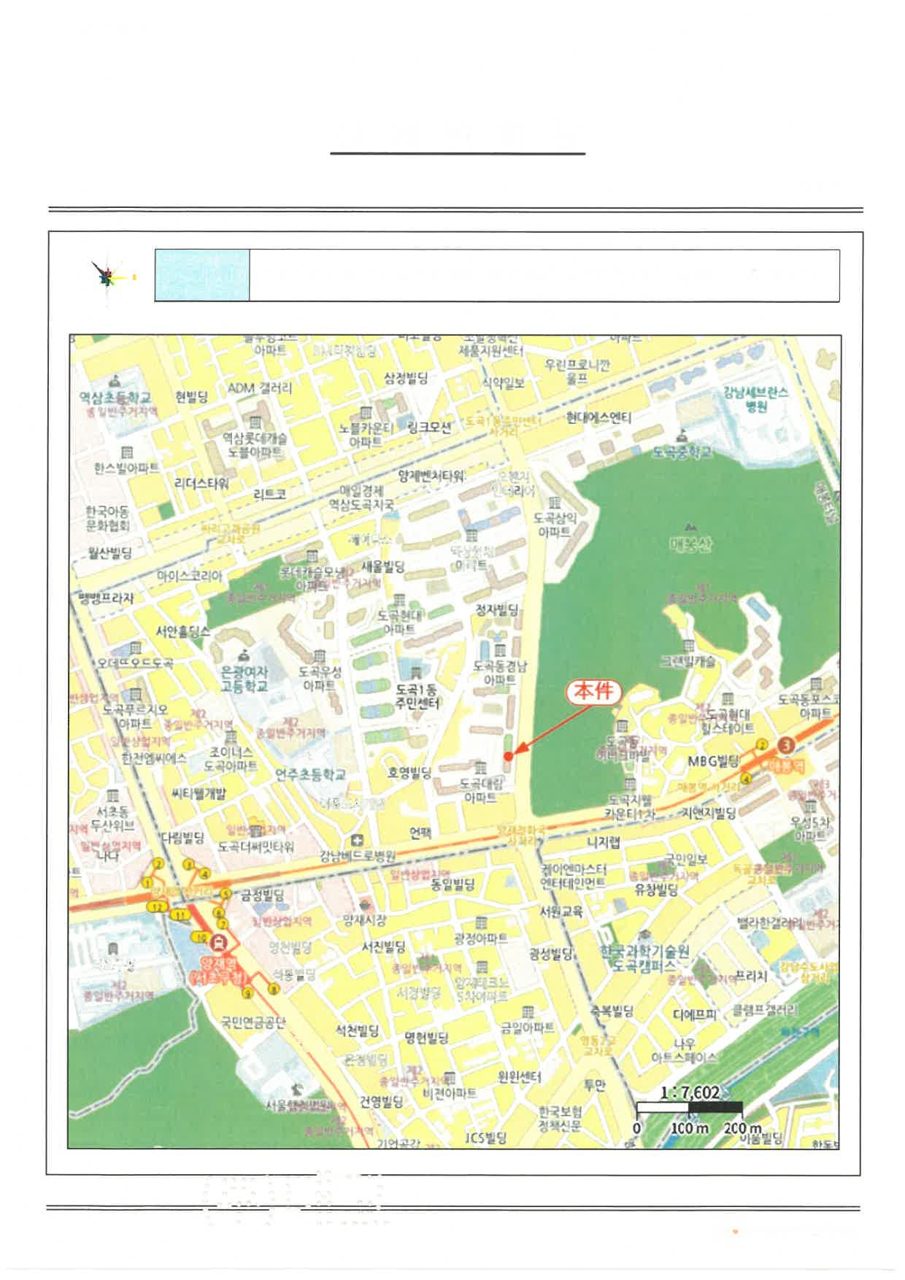Click the 삼정빌딩 label
Screen dimensions: 905x1280
pos(406,377)
